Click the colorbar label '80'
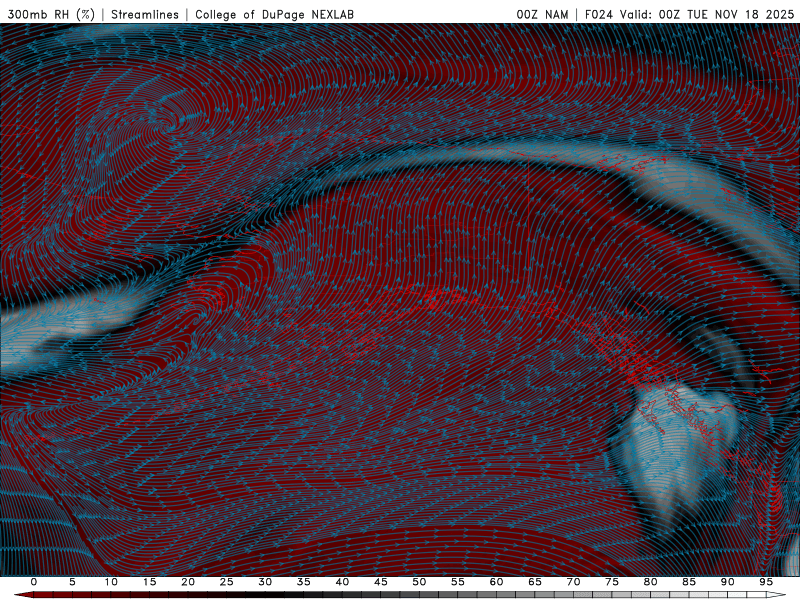 tap(650, 582)
